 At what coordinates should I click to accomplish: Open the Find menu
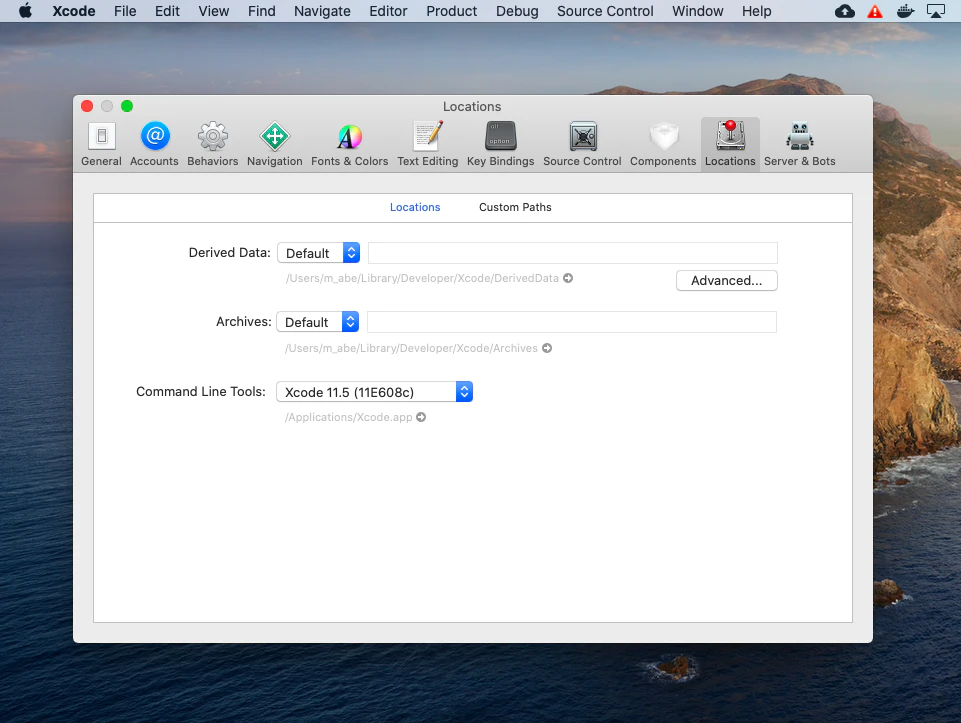pos(262,11)
